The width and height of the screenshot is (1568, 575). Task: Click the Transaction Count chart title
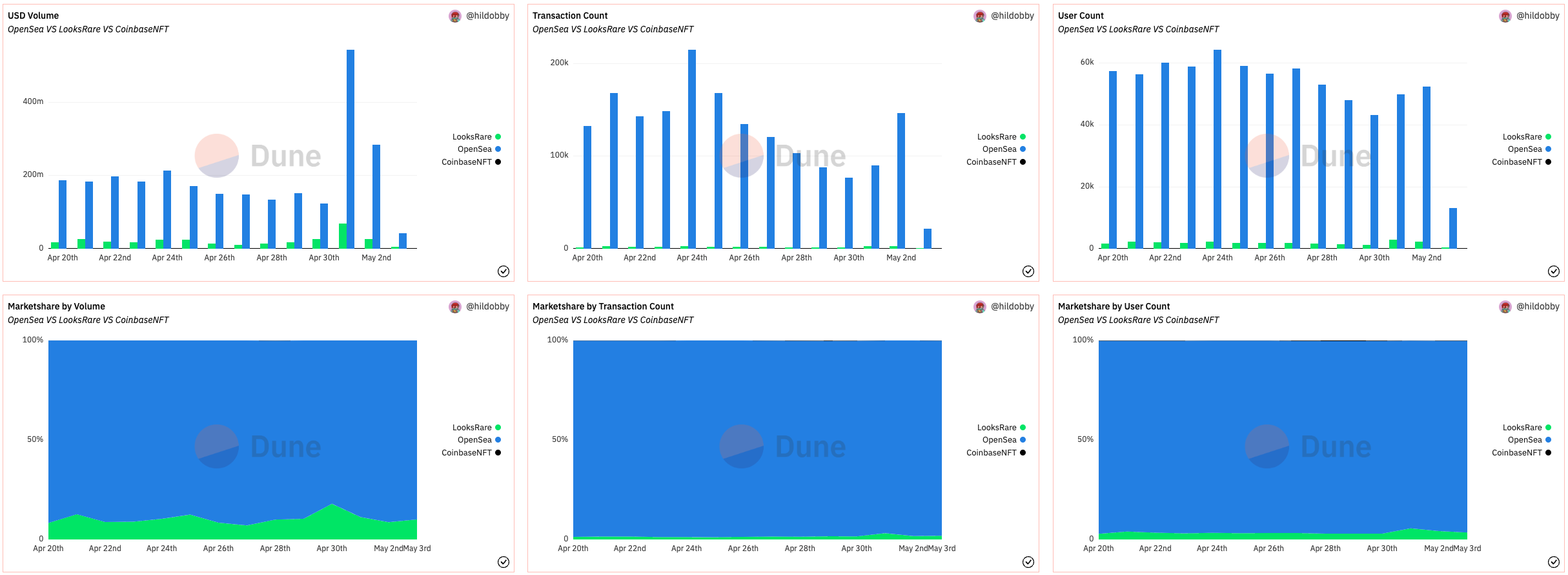(x=570, y=16)
